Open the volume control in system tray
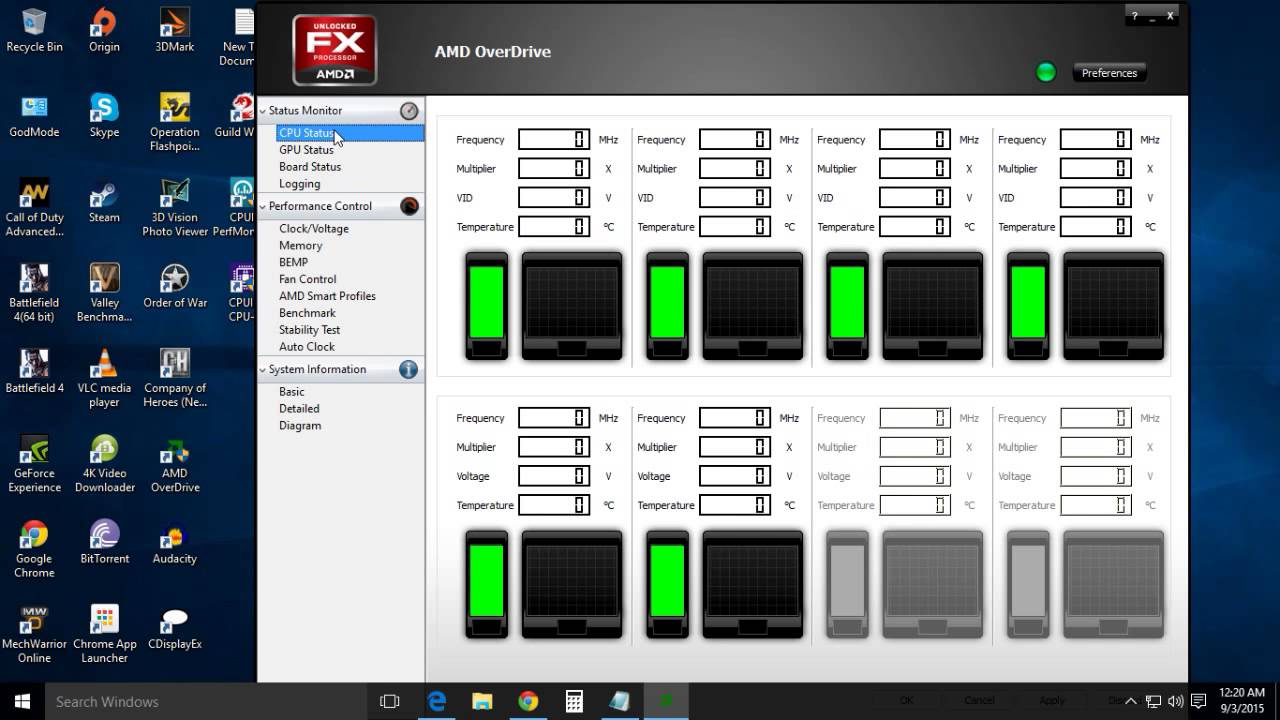The image size is (1280, 720). 1175,701
